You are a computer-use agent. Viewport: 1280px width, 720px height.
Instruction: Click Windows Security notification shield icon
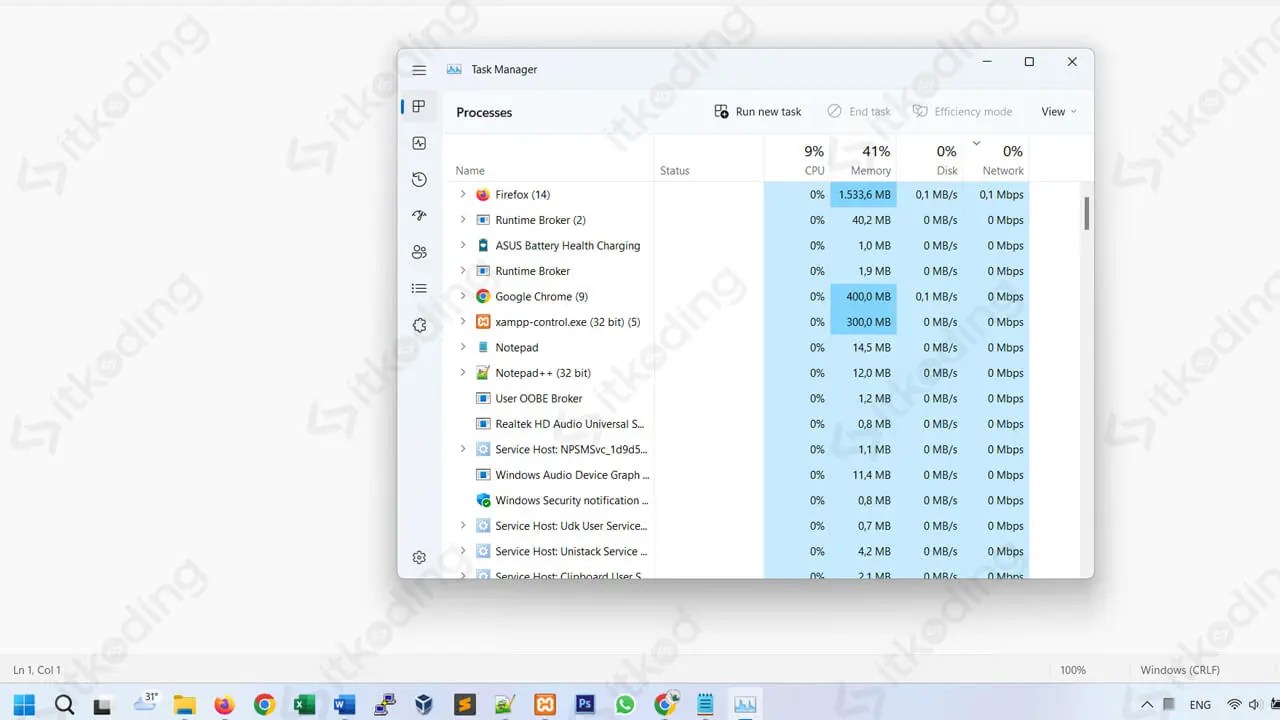coord(483,500)
